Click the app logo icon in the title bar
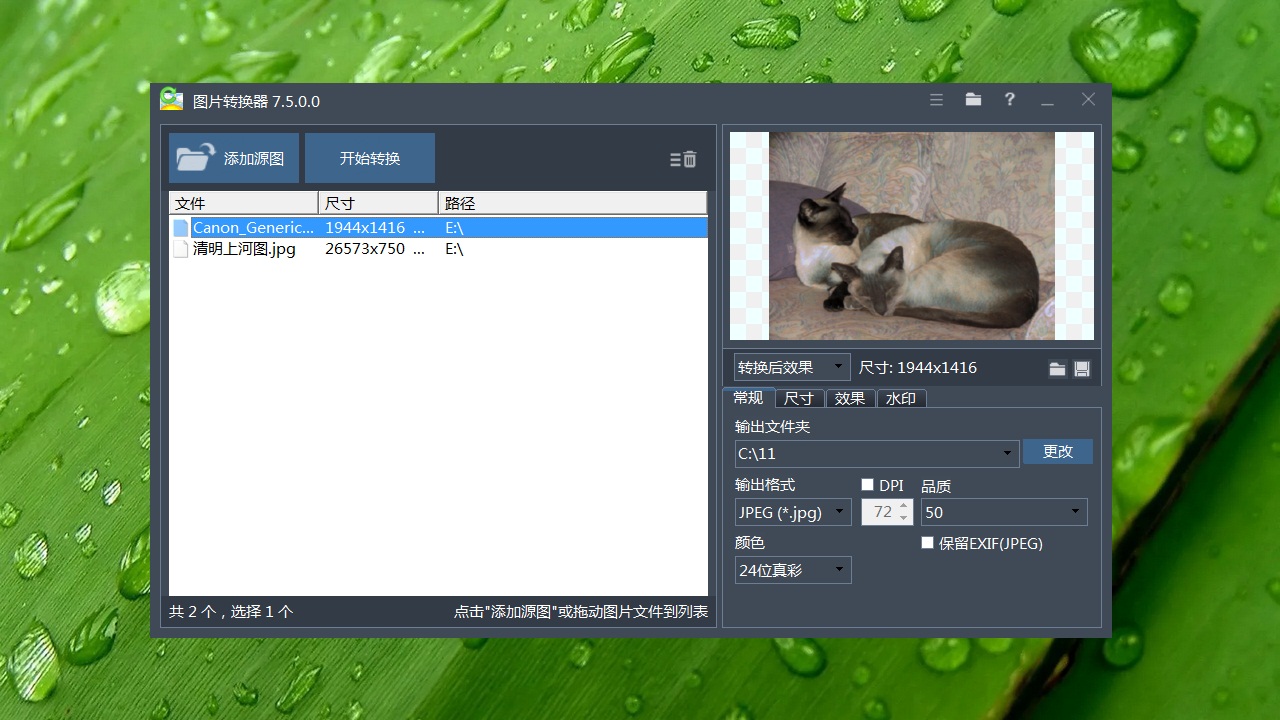 (170, 100)
